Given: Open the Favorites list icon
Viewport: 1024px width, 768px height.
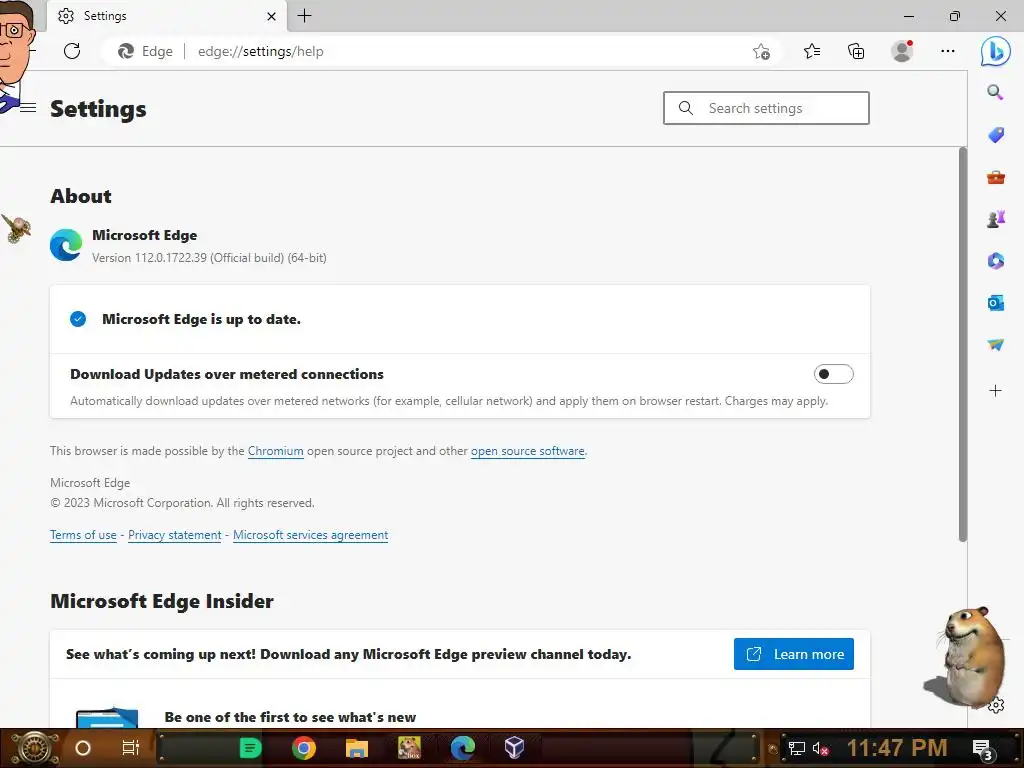Looking at the screenshot, I should 812,51.
